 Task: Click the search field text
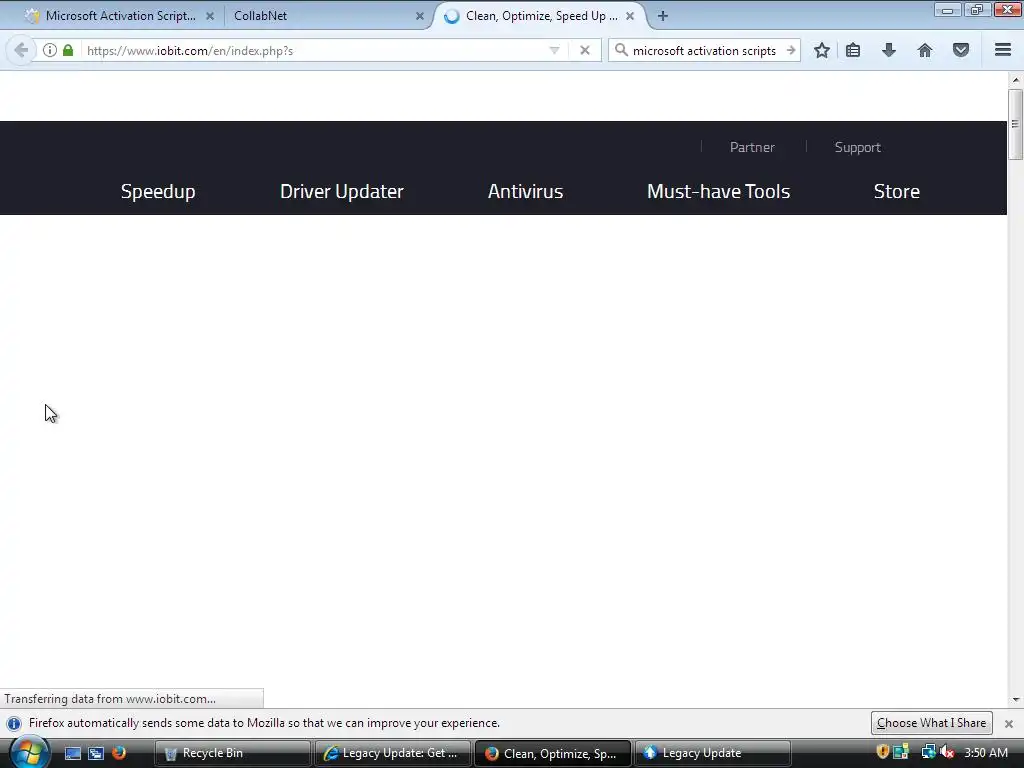click(705, 50)
